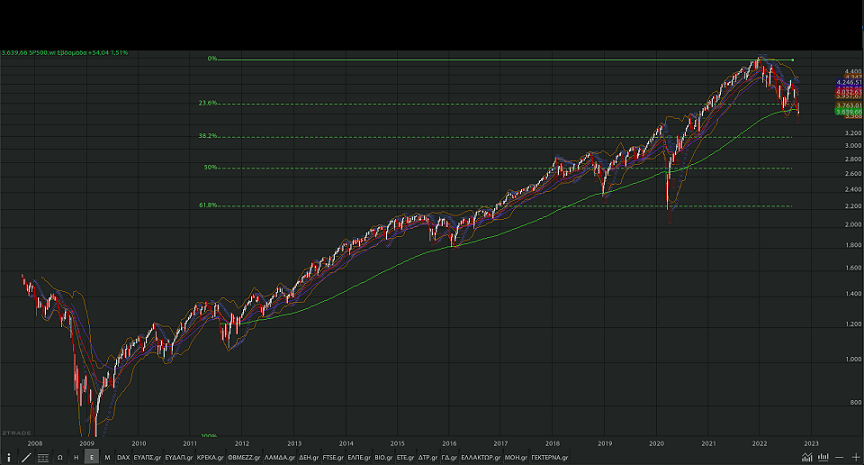Image resolution: width=864 pixels, height=465 pixels.
Task: Open the ΕΥΔΑΠ.gr symbol tab
Action: (x=179, y=457)
